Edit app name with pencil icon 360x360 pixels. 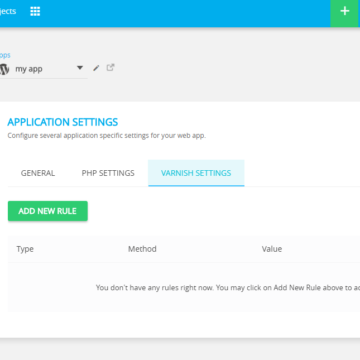coord(96,68)
